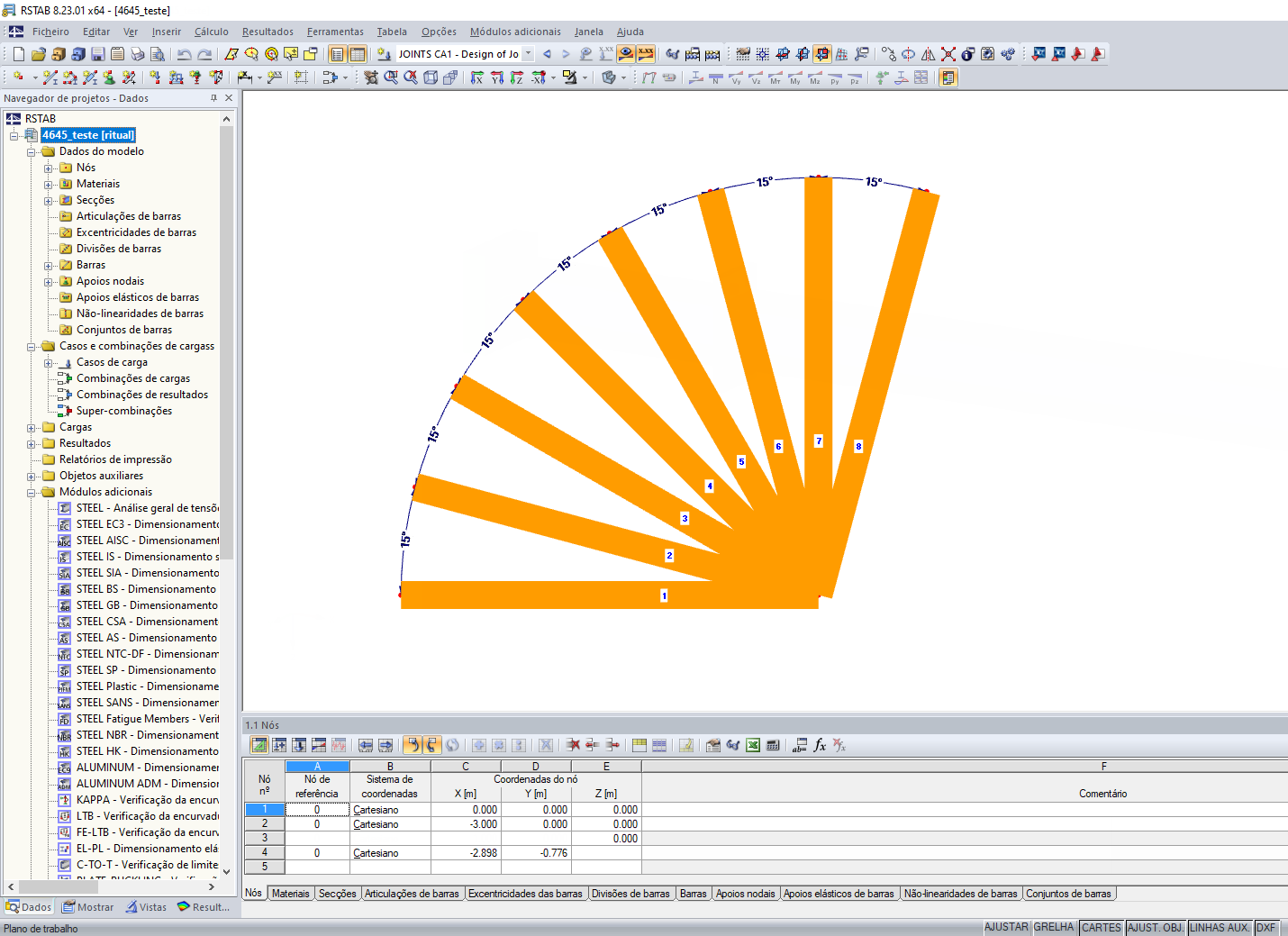Viewport: 1288px width, 936px height.
Task: Click the red X delete-row icon in table toolbar
Action: pyautogui.click(x=573, y=745)
